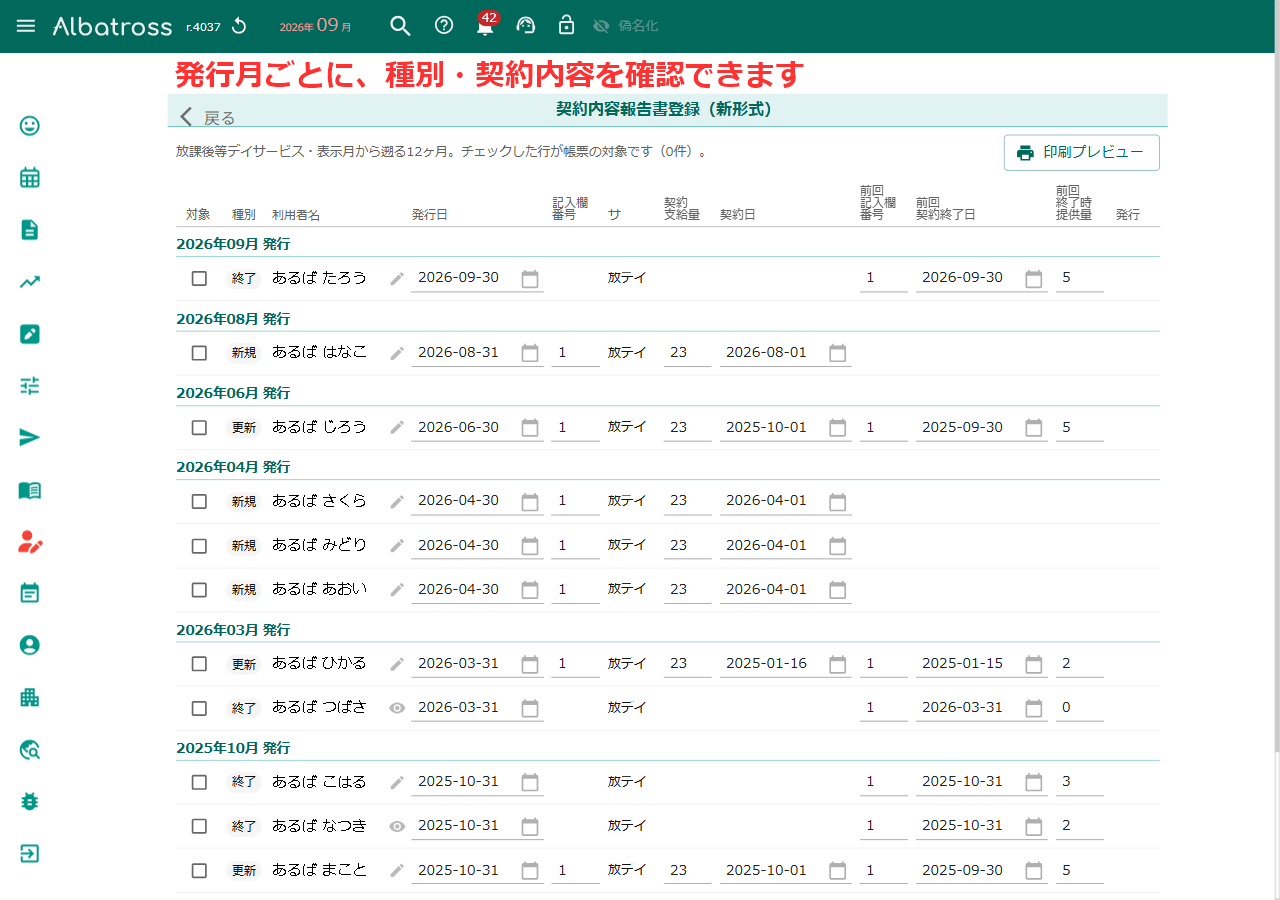Open 契約日 calendar picker for あるば ひかる
Screen dimensions: 1280x900
[838, 664]
